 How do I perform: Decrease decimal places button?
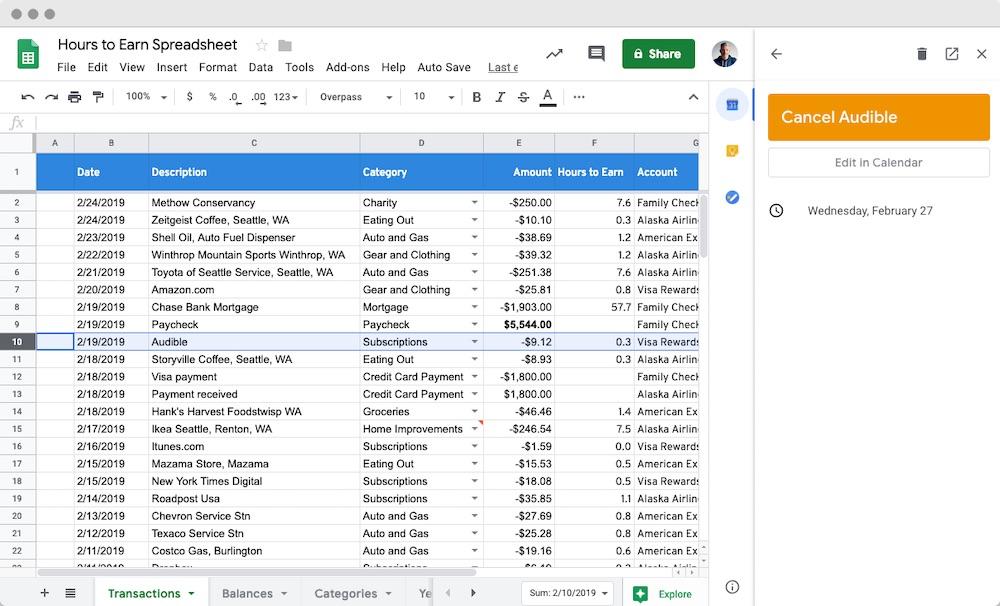tap(235, 98)
